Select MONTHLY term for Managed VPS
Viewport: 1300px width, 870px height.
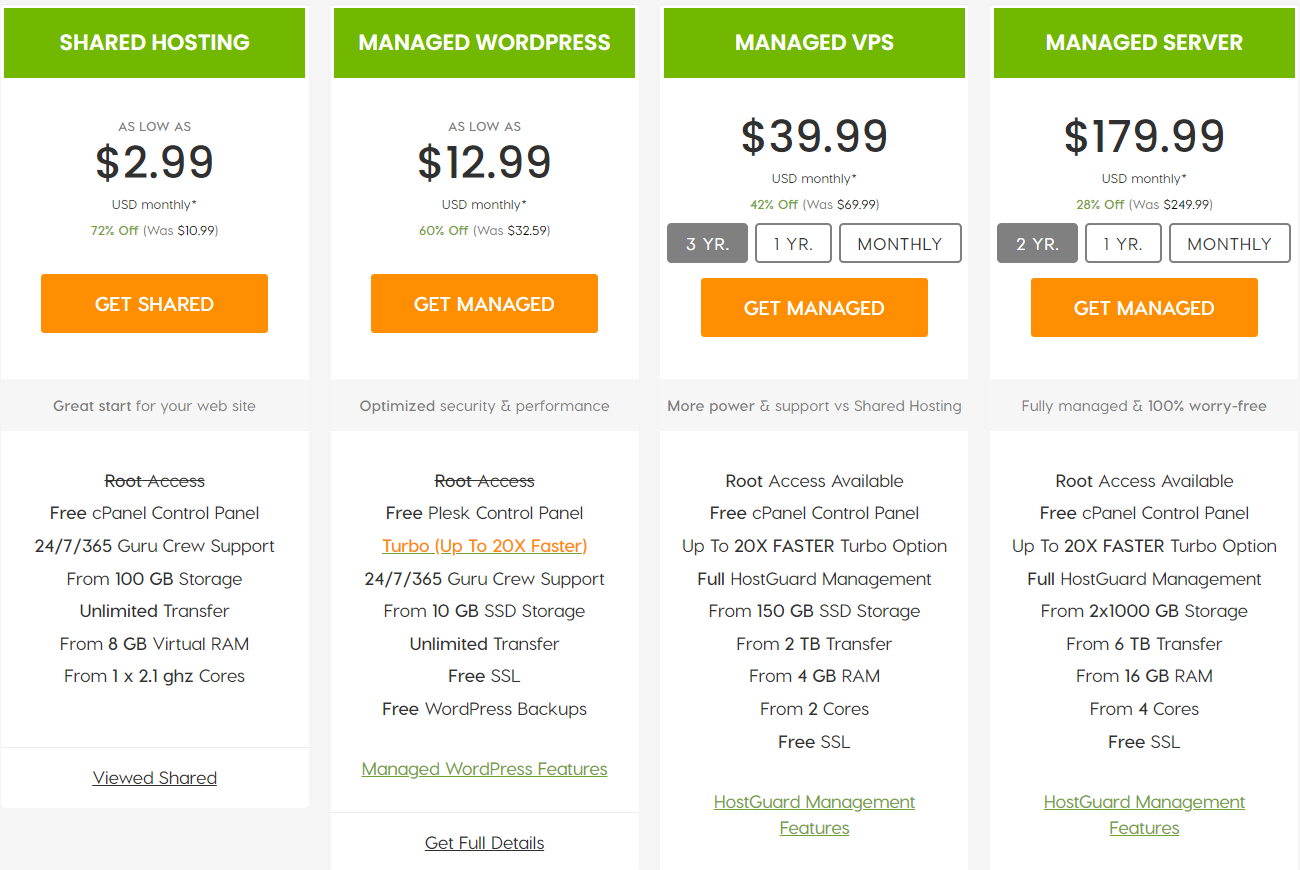900,243
